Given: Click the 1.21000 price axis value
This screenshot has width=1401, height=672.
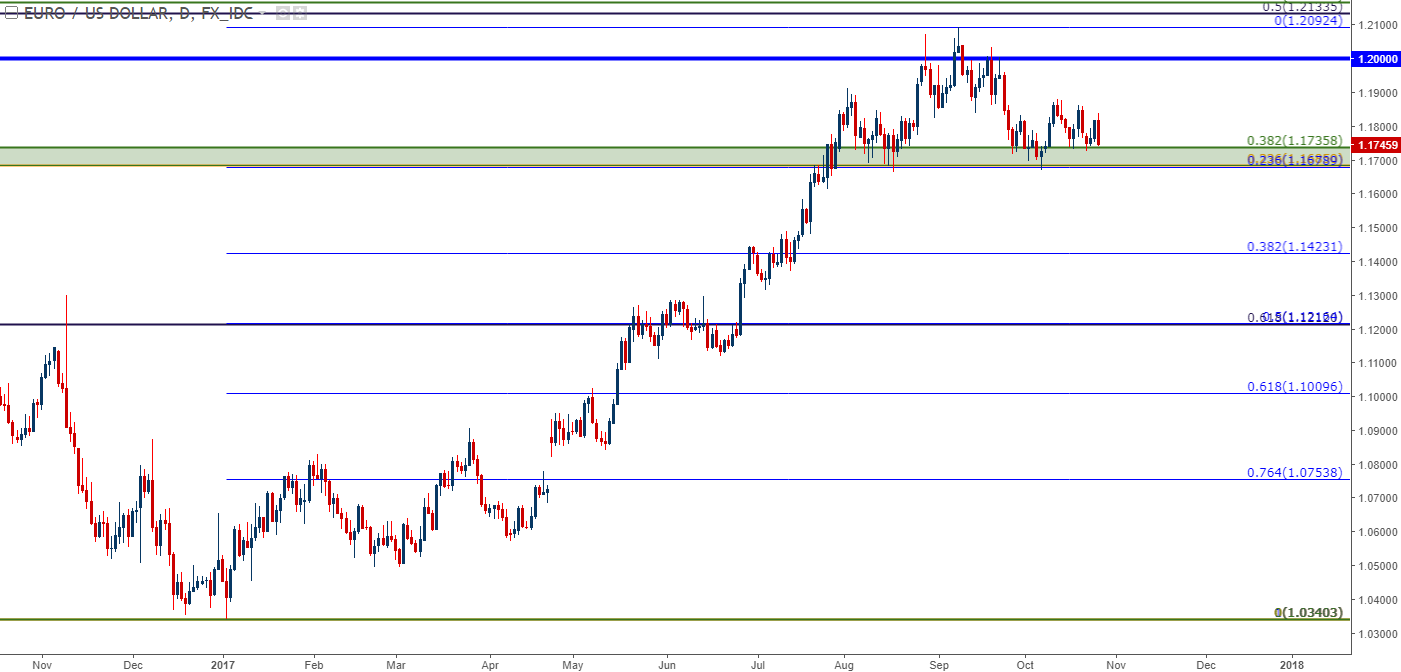Looking at the screenshot, I should pyautogui.click(x=1376, y=25).
